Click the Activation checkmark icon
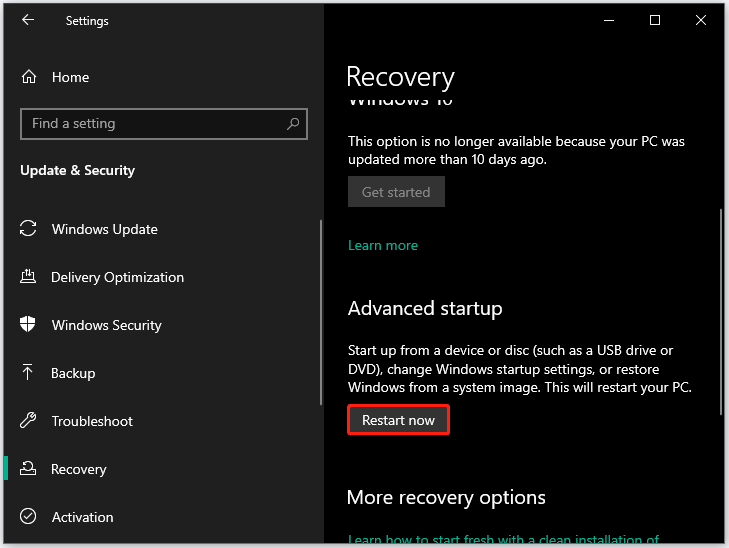729x548 pixels. 28,516
